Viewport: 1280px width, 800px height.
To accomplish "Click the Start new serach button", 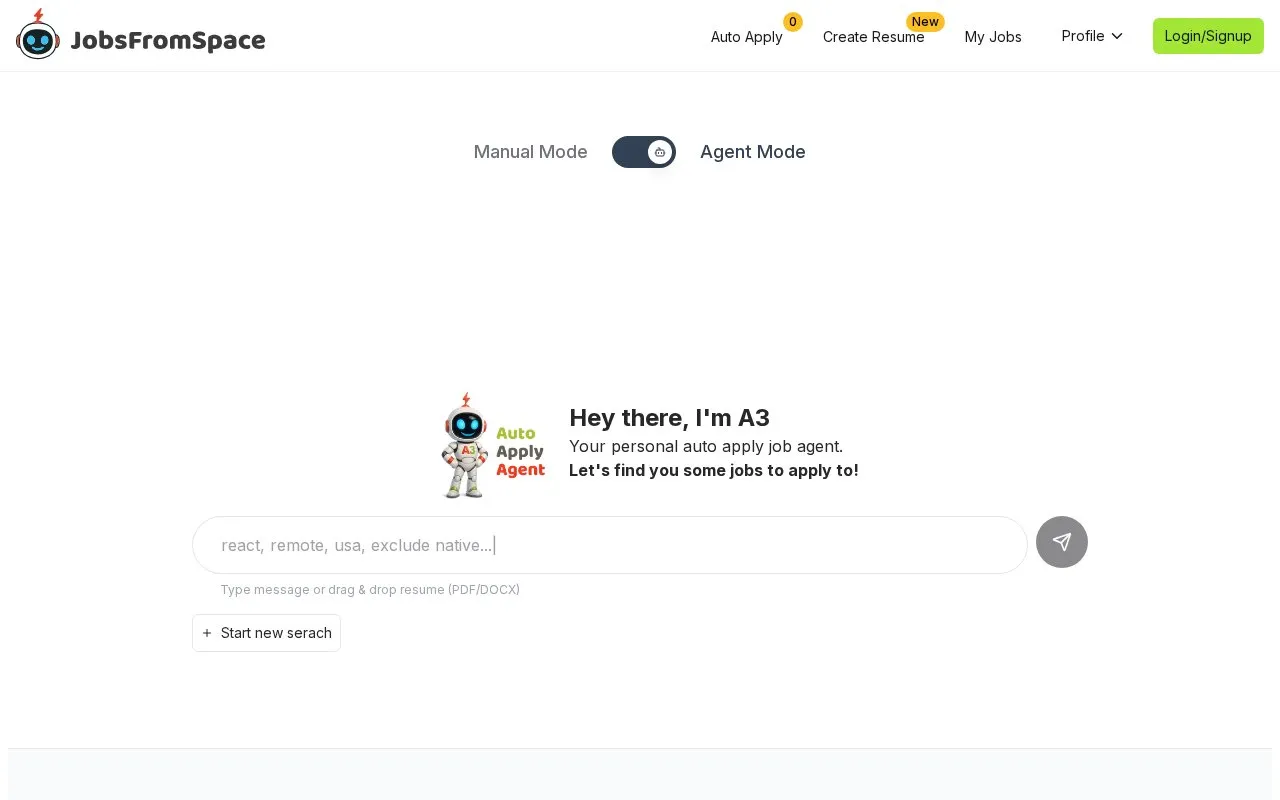I will tap(266, 633).
